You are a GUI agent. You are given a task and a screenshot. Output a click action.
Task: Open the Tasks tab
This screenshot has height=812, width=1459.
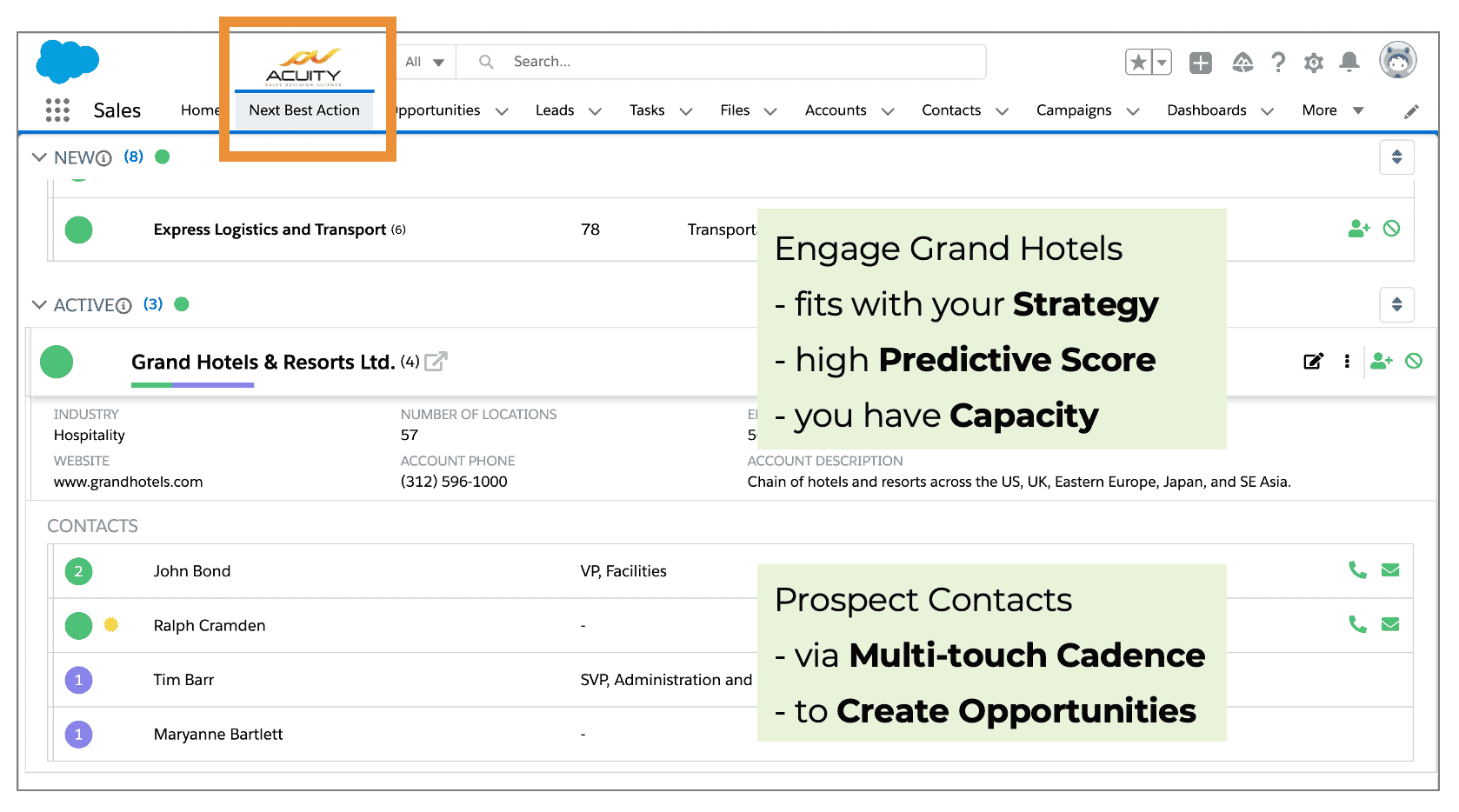click(x=647, y=110)
